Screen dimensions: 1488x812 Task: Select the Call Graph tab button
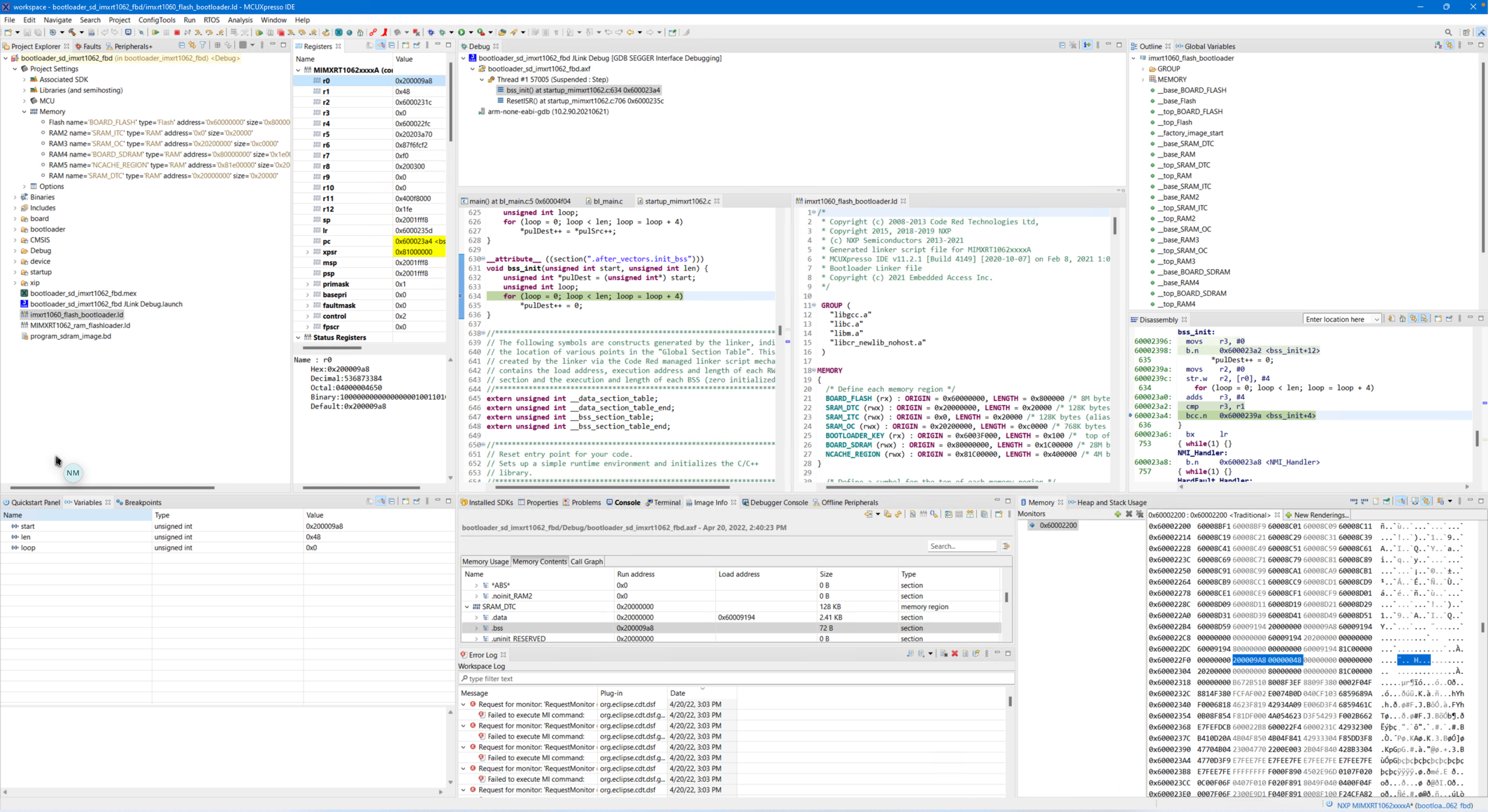[586, 561]
